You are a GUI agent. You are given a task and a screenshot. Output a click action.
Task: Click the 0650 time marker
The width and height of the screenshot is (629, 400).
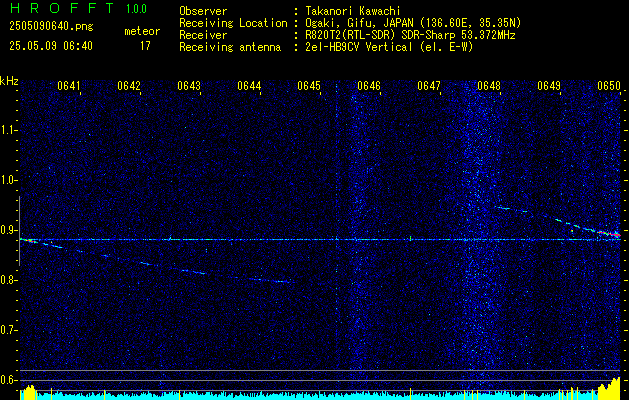tap(609, 86)
